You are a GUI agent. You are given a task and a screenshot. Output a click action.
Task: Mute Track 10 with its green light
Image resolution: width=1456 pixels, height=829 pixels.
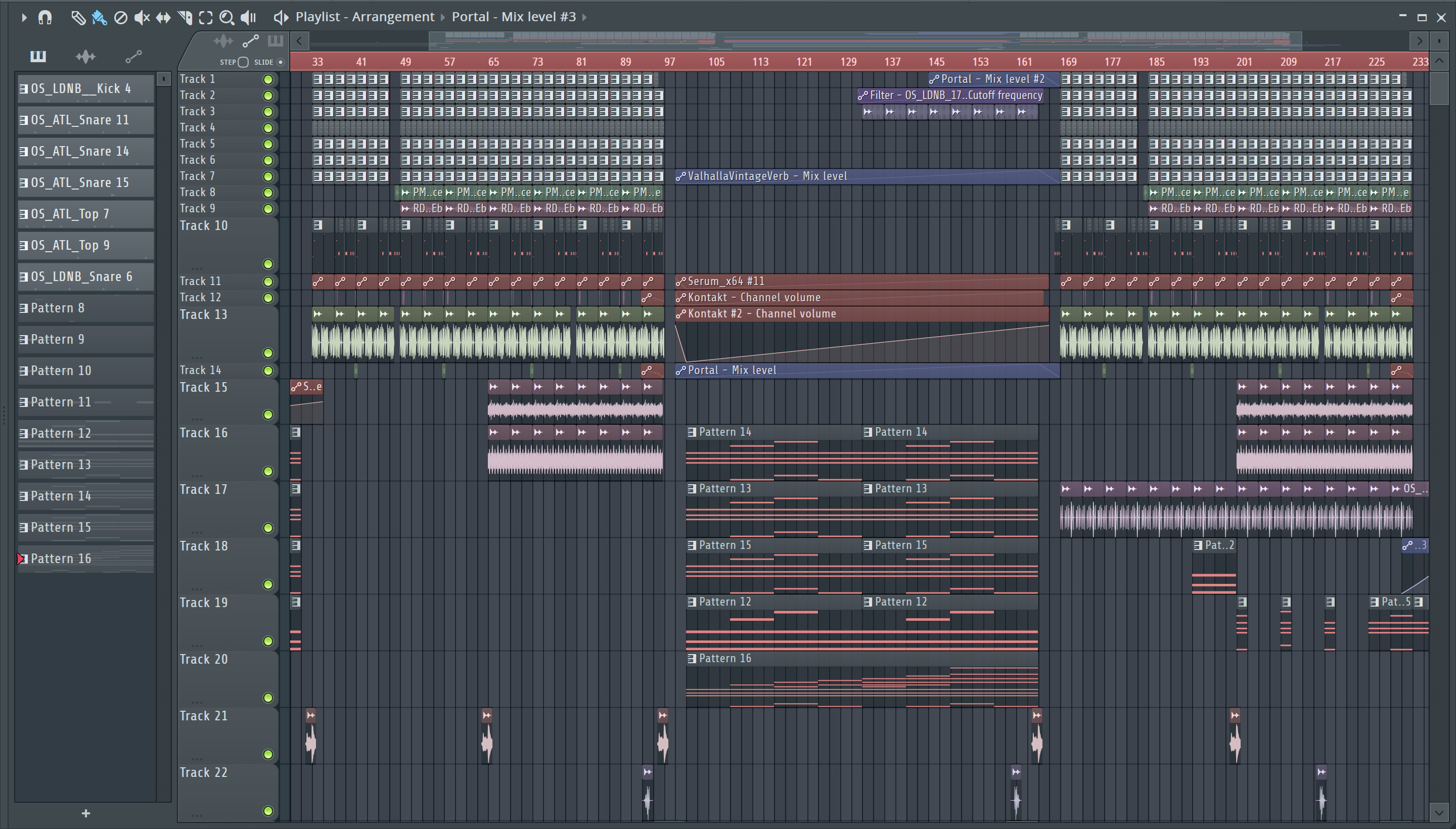(x=267, y=264)
